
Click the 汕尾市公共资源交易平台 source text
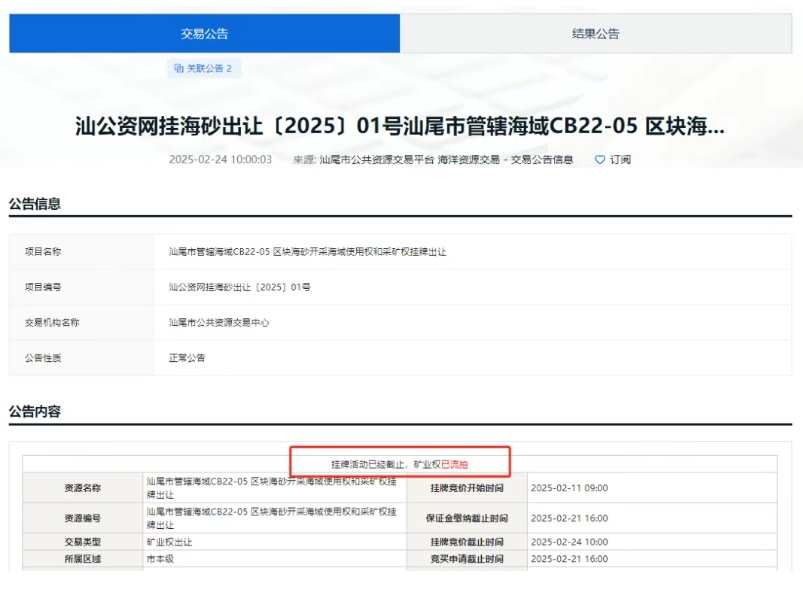(376, 160)
